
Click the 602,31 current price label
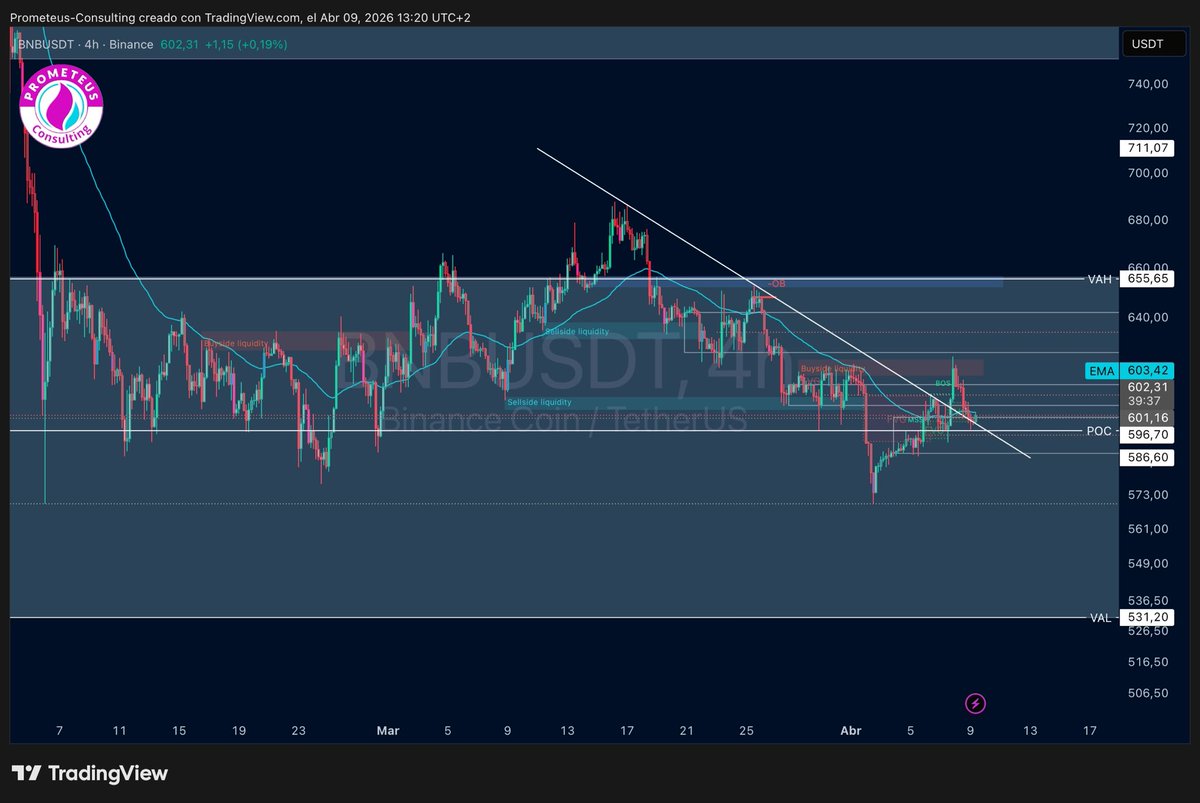click(x=1146, y=387)
